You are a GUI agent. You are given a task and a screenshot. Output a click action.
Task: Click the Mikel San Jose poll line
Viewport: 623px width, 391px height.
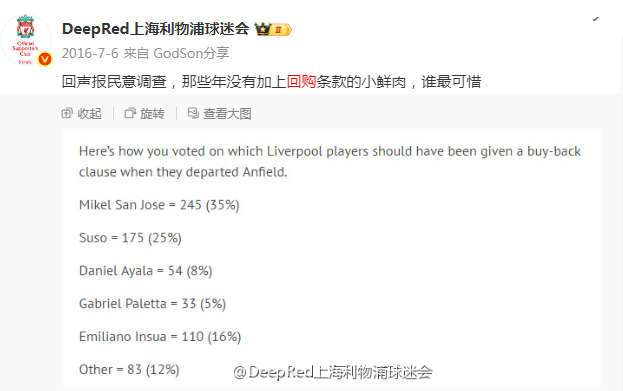click(x=159, y=205)
